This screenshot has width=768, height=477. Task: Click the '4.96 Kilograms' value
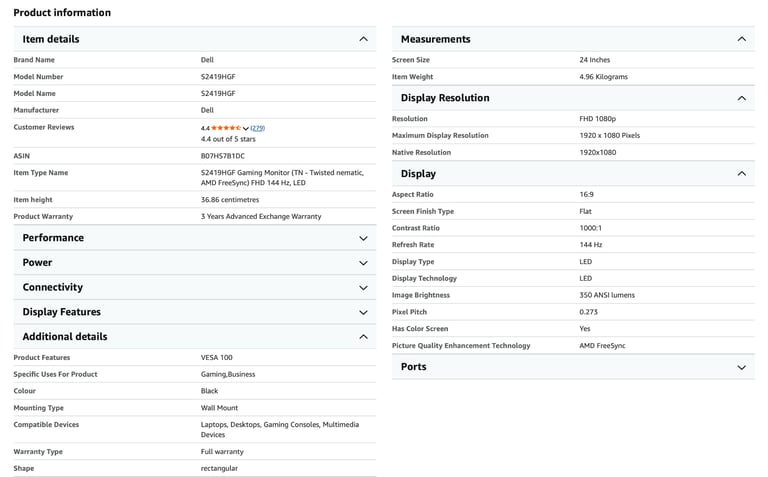tap(603, 77)
